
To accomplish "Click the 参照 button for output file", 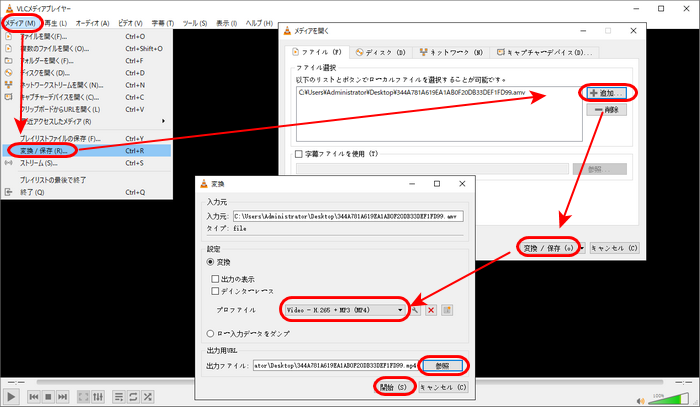I will (443, 365).
